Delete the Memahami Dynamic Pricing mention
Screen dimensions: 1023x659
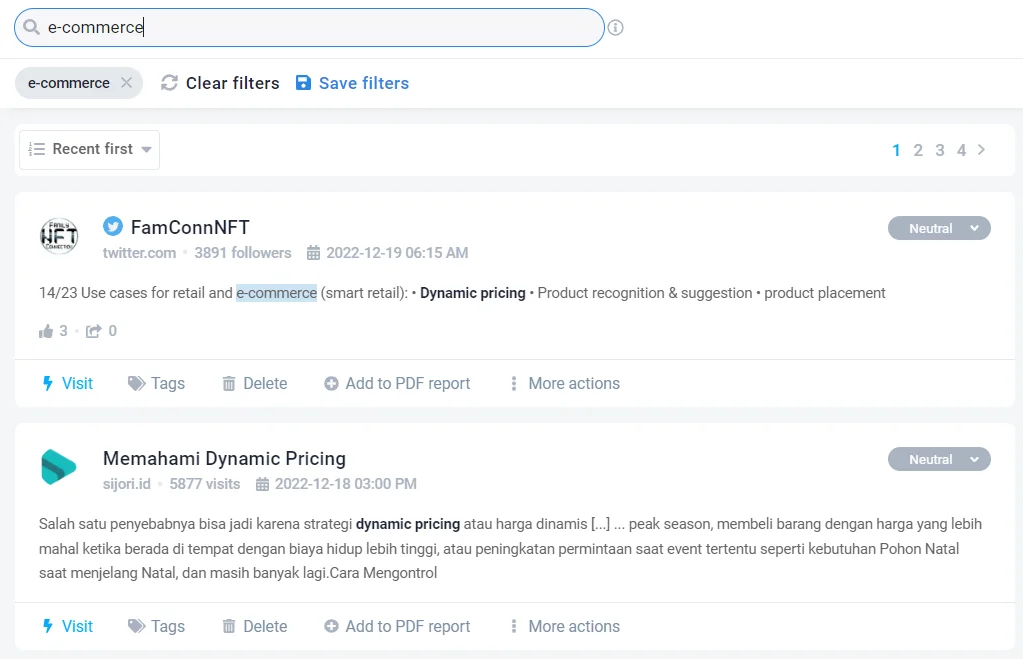point(254,626)
